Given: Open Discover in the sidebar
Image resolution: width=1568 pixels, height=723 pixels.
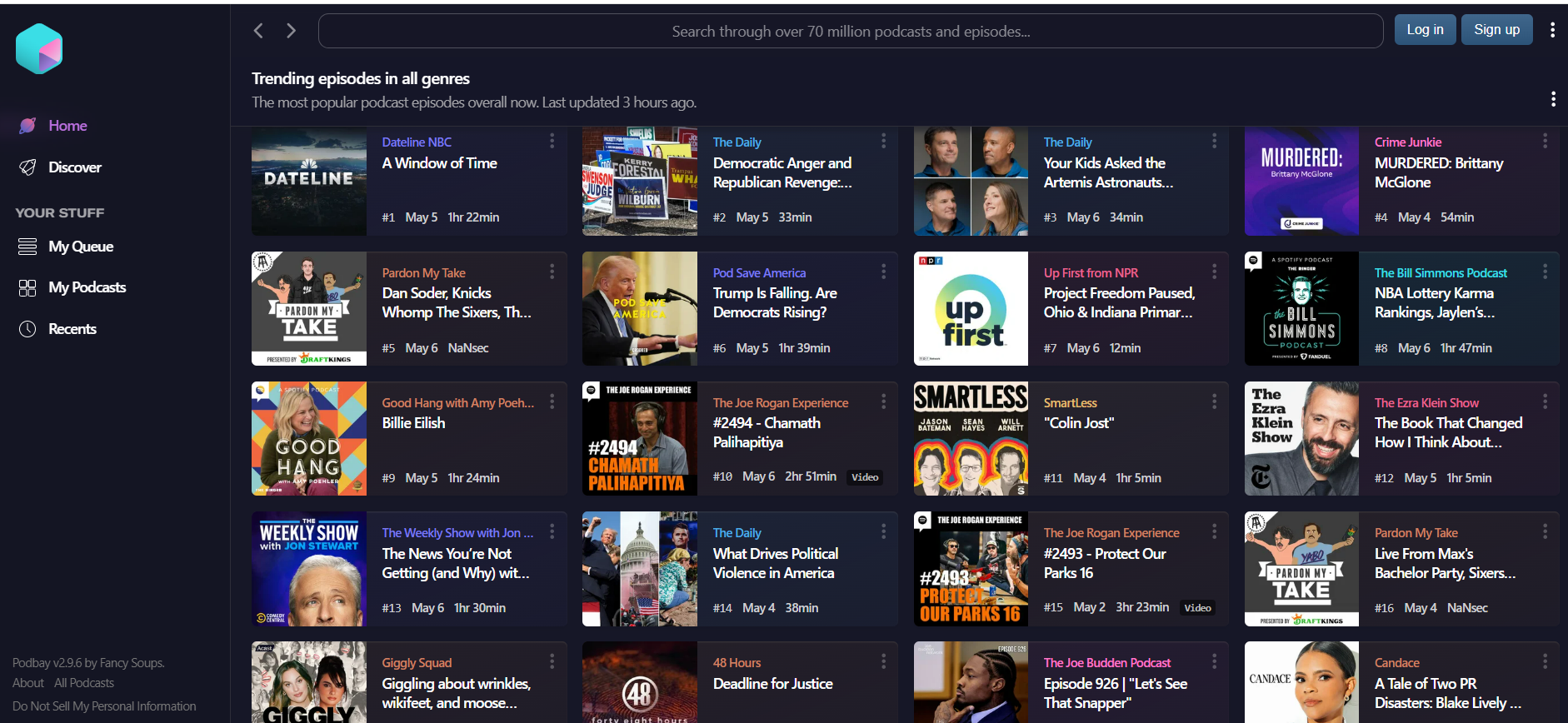Looking at the screenshot, I should (x=60, y=167).
